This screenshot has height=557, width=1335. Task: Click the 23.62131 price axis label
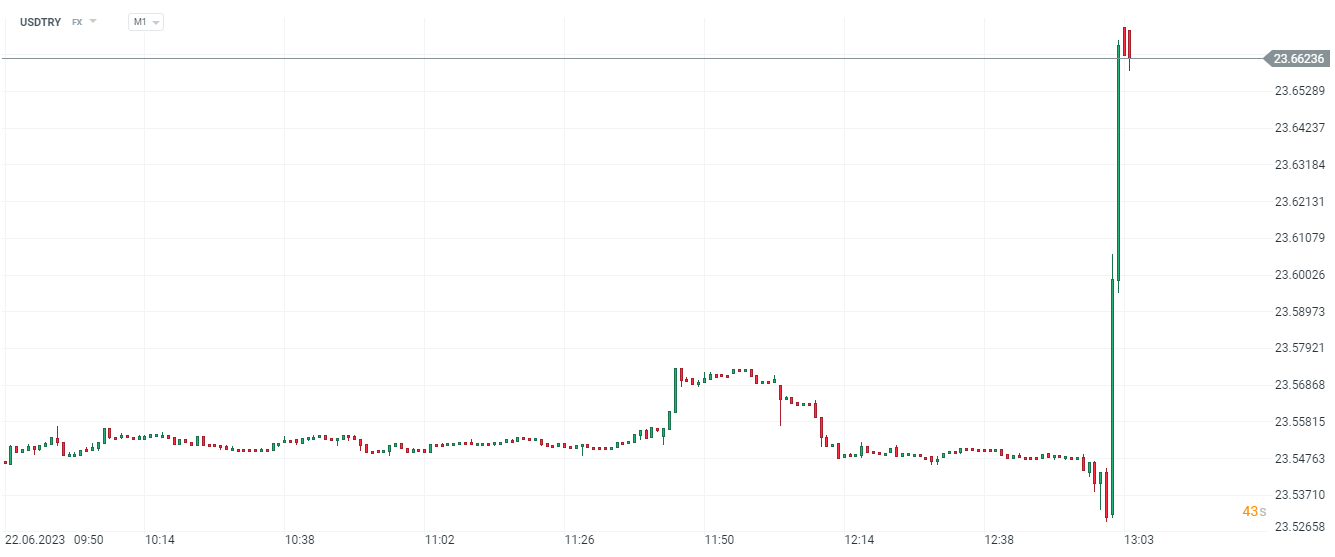[1299, 201]
